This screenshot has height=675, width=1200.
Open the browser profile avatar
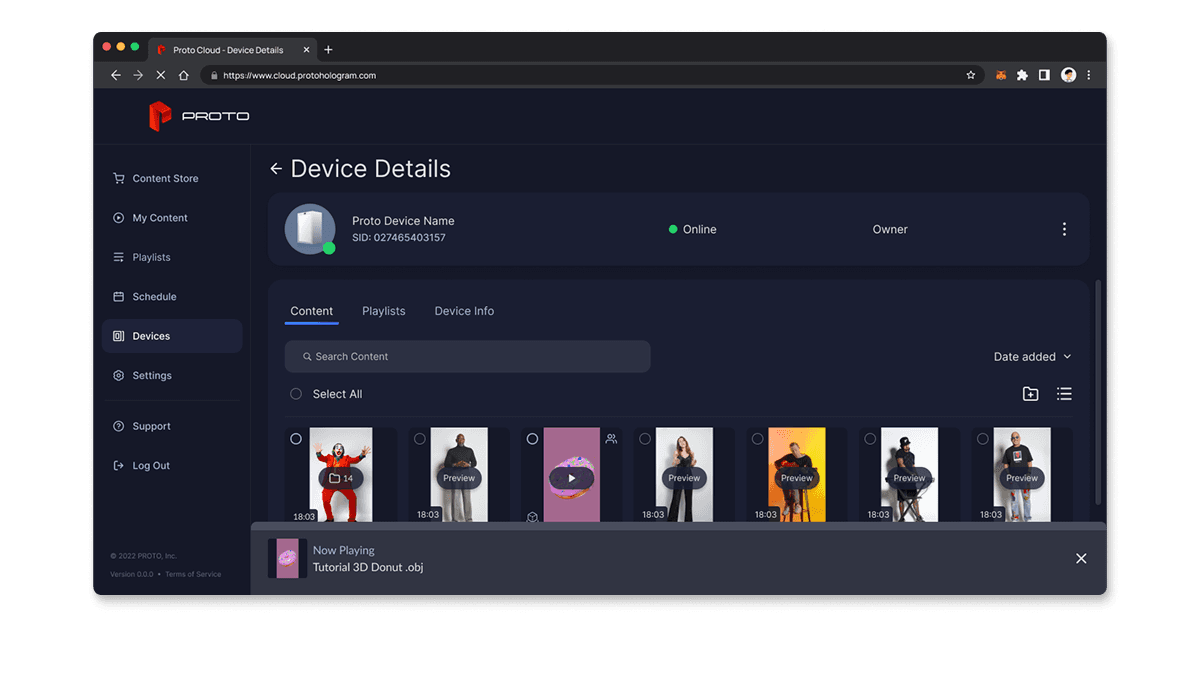click(1068, 75)
